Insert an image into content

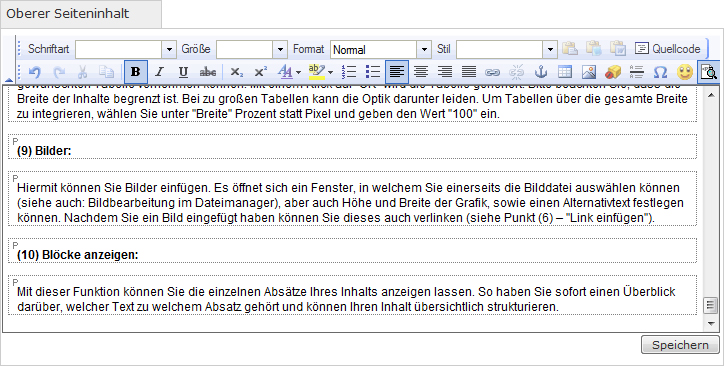(x=589, y=72)
